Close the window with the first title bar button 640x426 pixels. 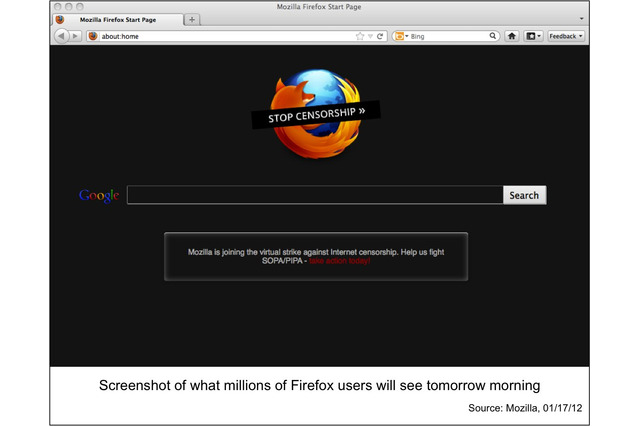pos(58,7)
